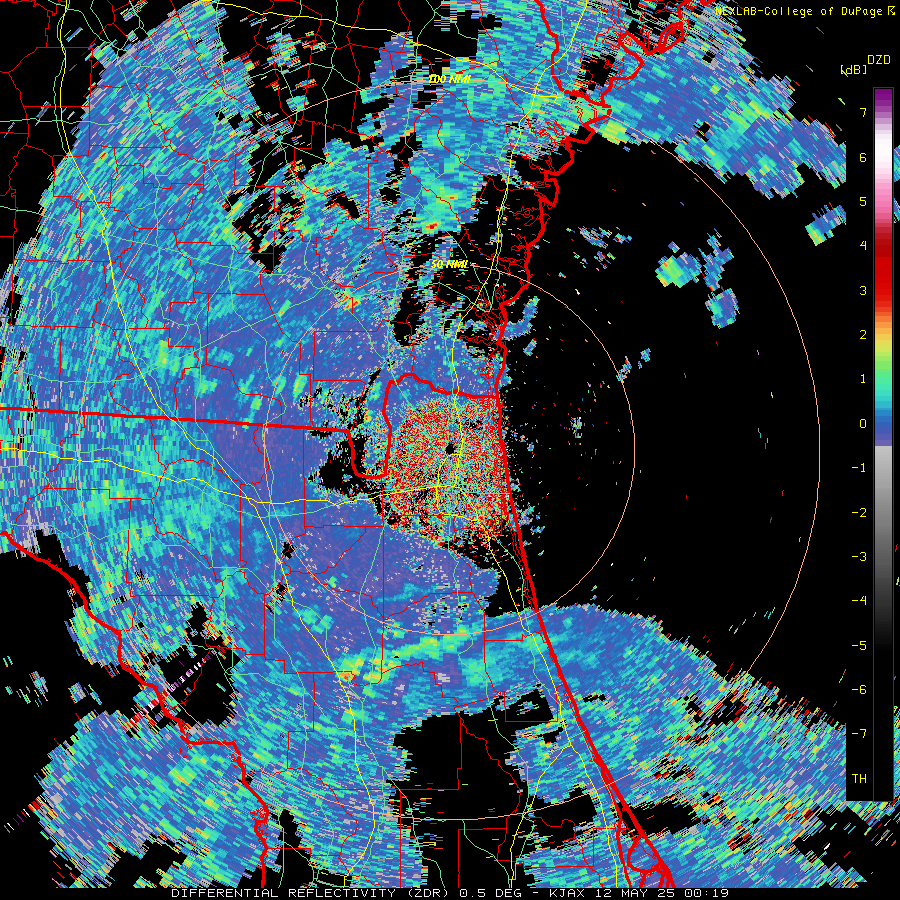The image size is (900, 900).
Task: Click the scale value -3
Action: coord(859,557)
